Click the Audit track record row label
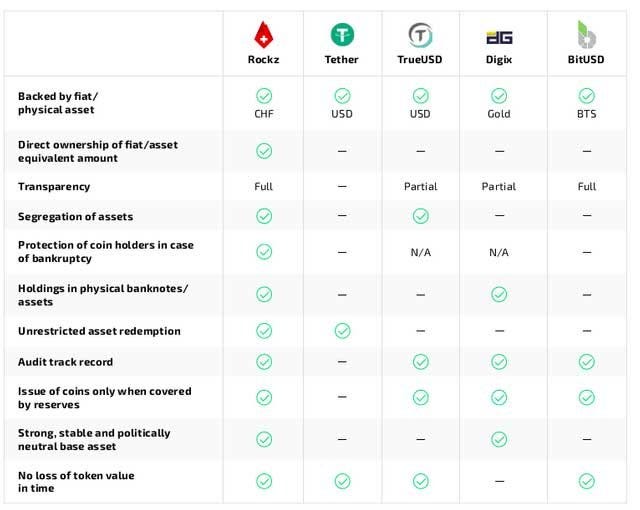Image resolution: width=640 pixels, height=510 pixels. [x=65, y=362]
